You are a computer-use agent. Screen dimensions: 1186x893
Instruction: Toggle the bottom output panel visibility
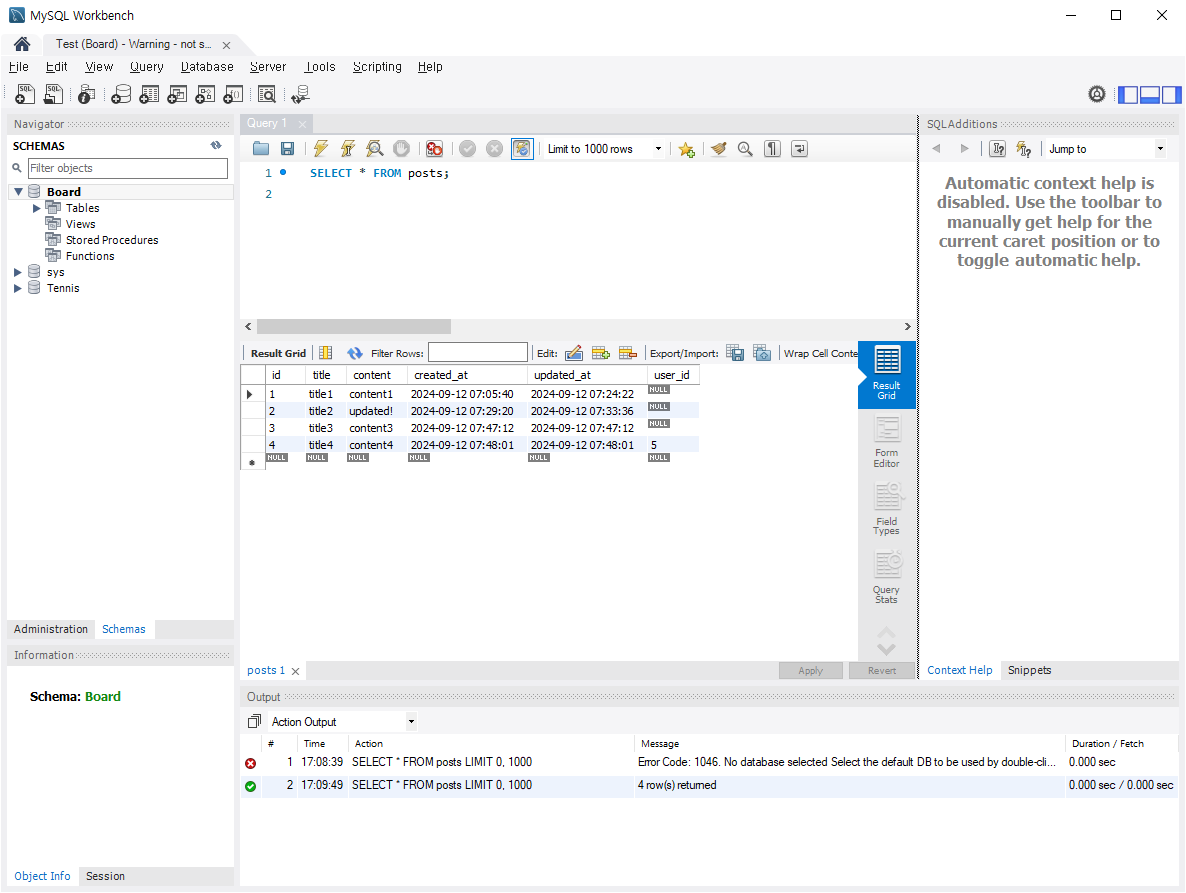[x=1150, y=95]
